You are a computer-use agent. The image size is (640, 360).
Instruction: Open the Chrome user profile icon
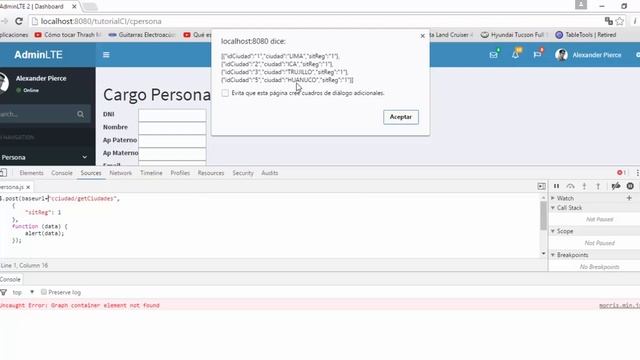point(581,5)
